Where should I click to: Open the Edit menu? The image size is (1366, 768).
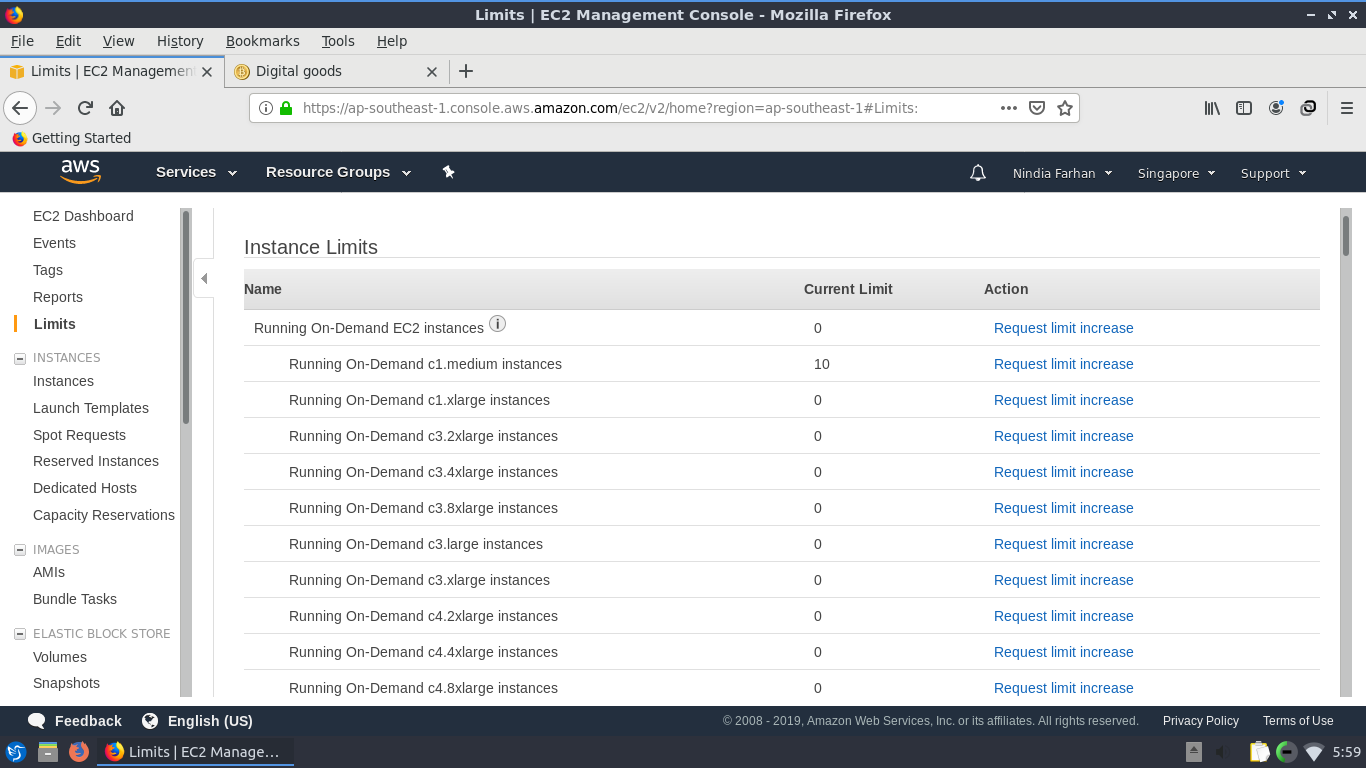pos(68,41)
